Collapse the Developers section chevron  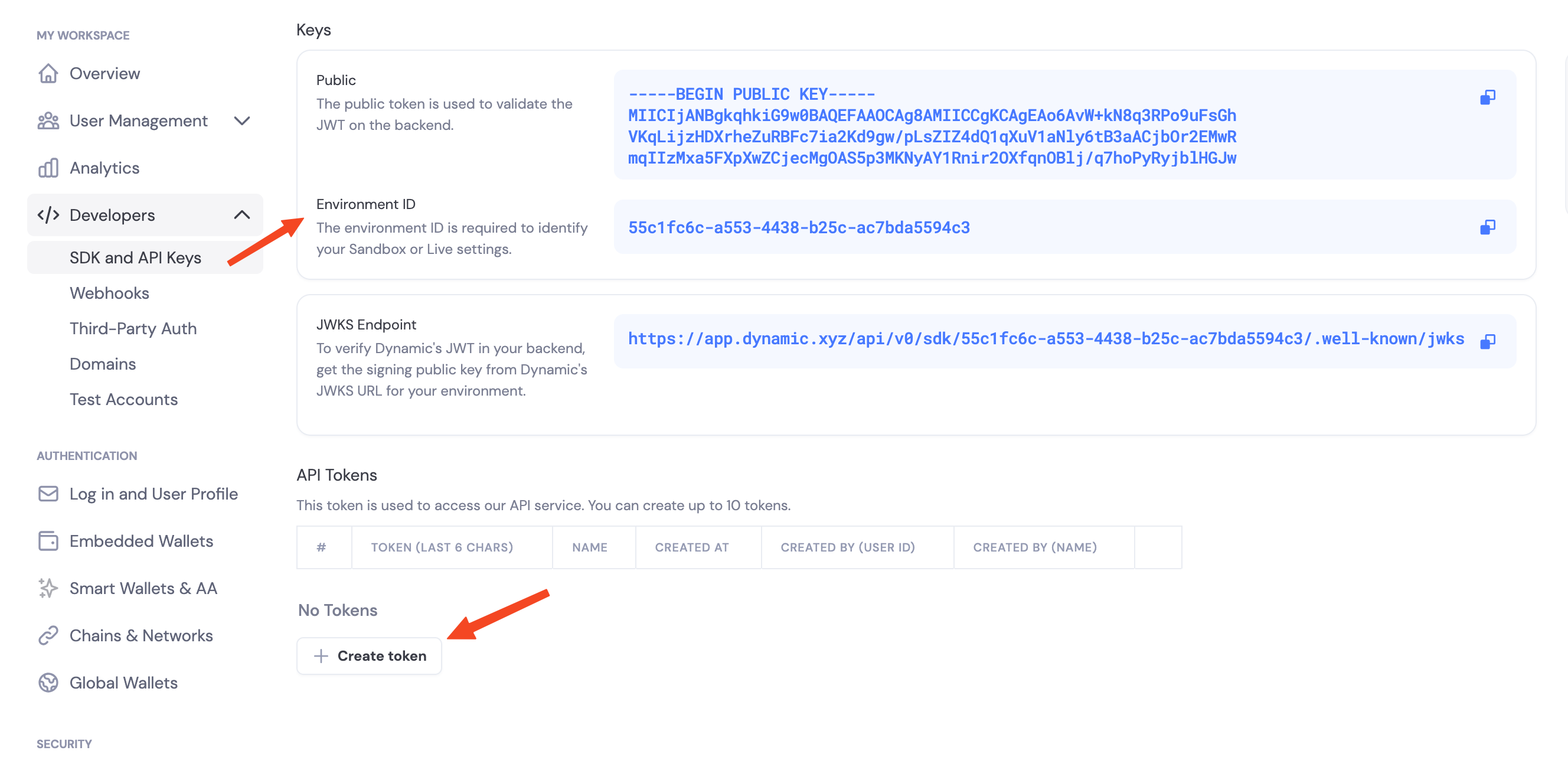242,215
